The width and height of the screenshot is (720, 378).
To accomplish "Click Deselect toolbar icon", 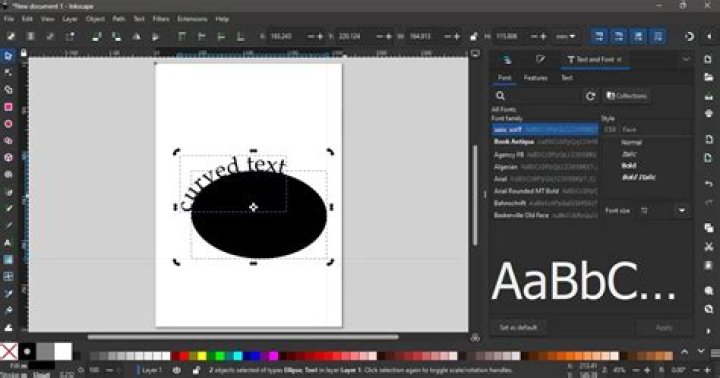I will [50, 36].
